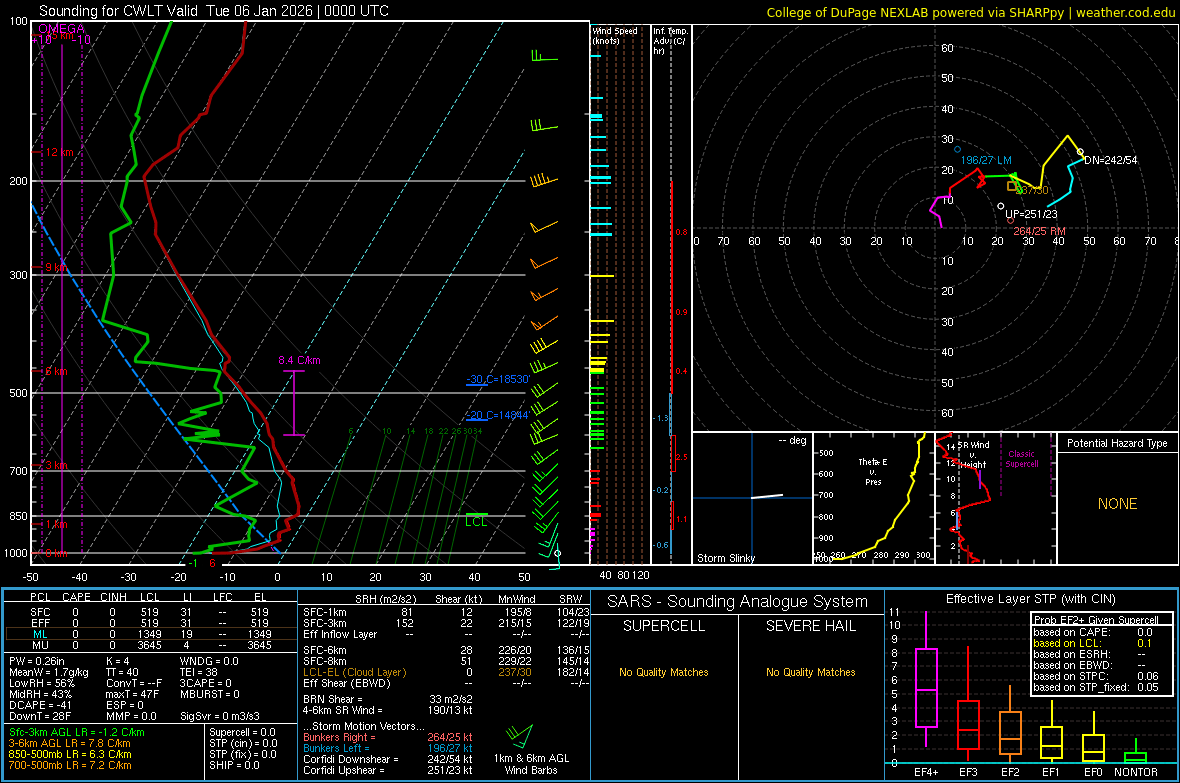Click the 'DN=242/54' hodograph label
Screen dimensions: 1180x783
[x=1111, y=160]
